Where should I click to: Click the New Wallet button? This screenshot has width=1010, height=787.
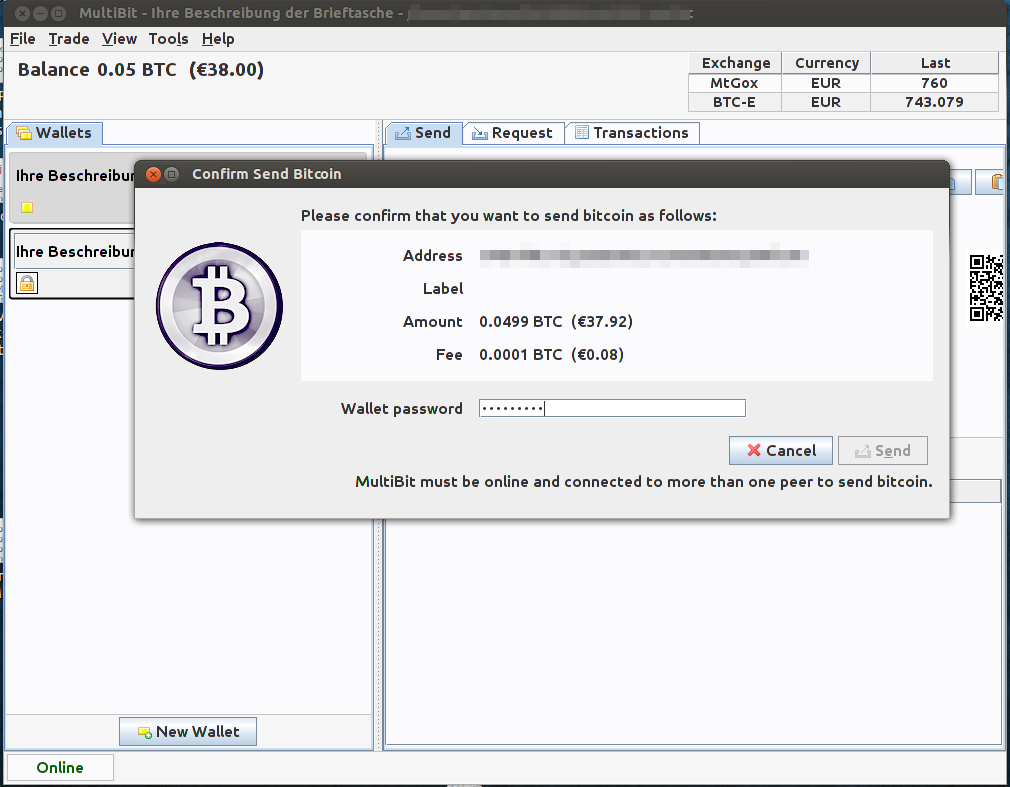188,732
